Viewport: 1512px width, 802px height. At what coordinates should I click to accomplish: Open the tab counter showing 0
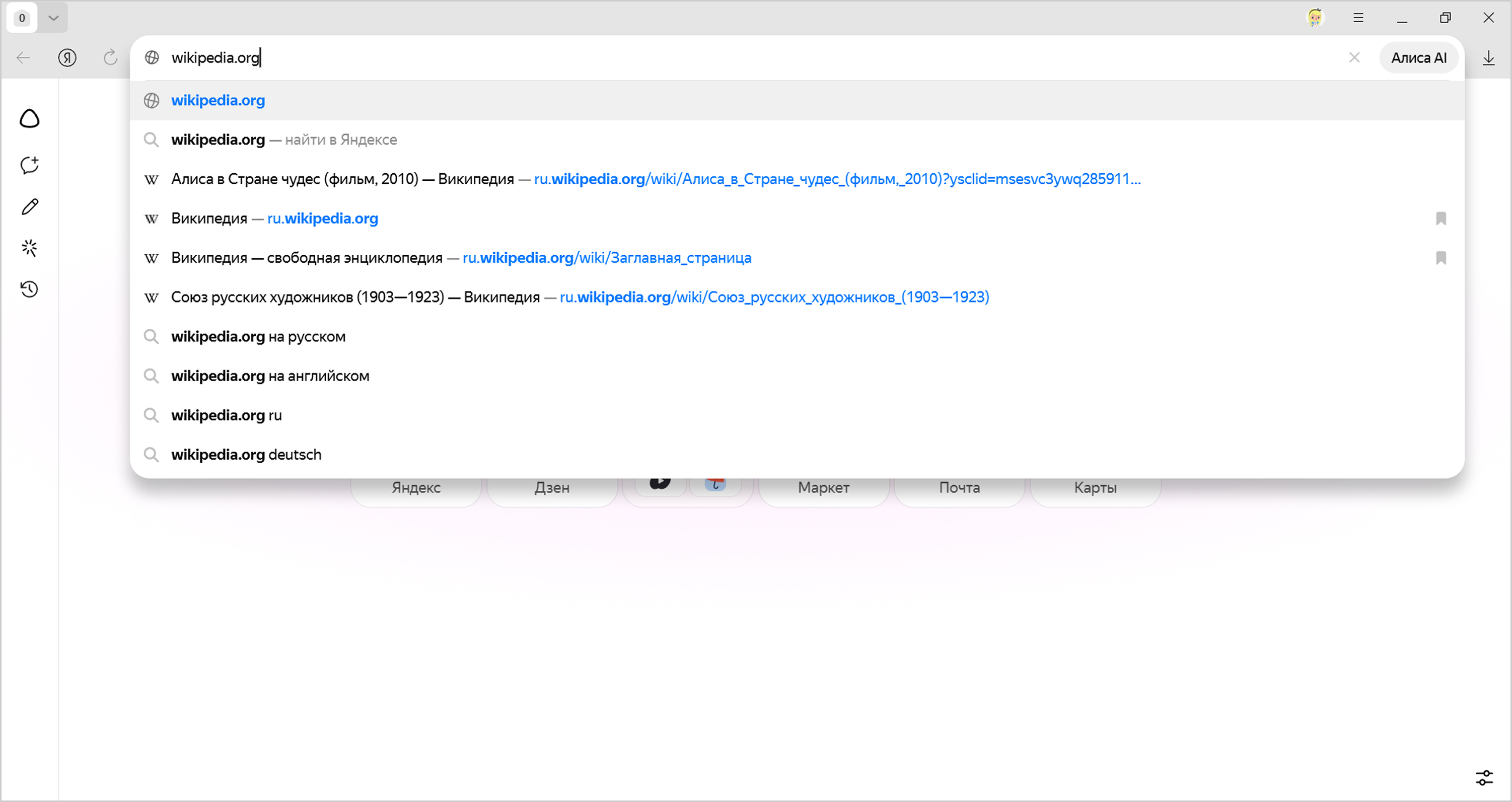[22, 18]
